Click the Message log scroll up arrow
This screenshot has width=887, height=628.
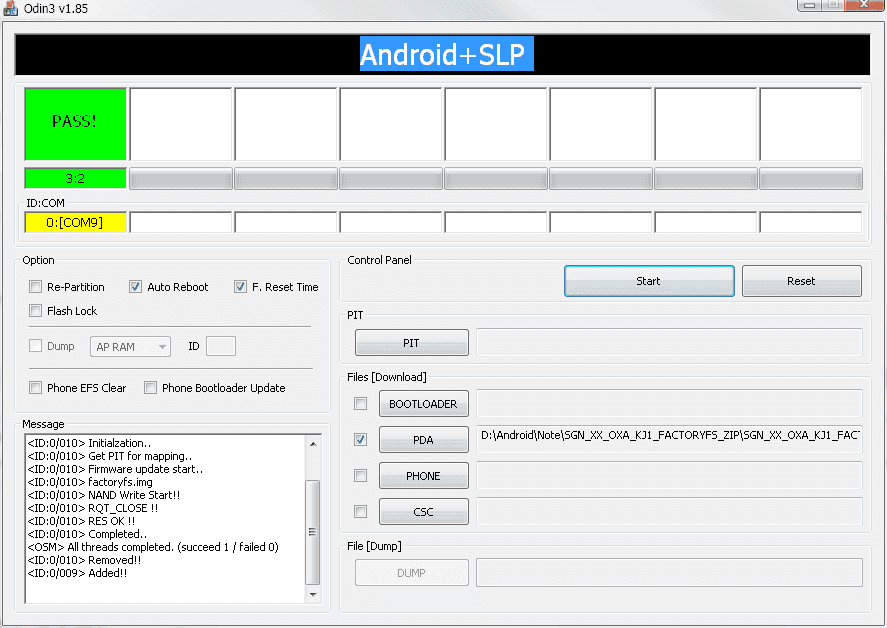tap(313, 444)
